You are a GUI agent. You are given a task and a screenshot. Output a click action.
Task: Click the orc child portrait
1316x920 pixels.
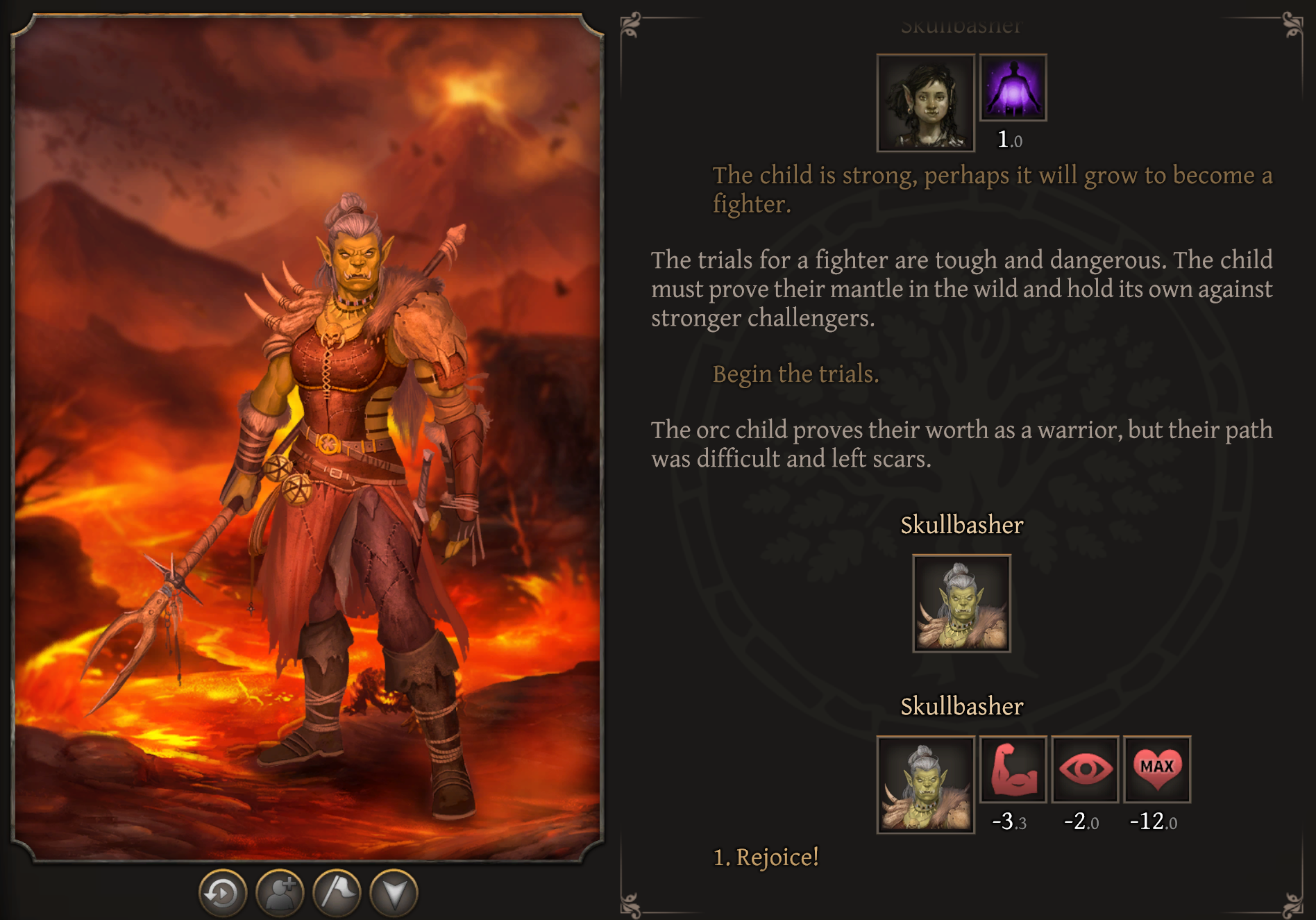(926, 103)
